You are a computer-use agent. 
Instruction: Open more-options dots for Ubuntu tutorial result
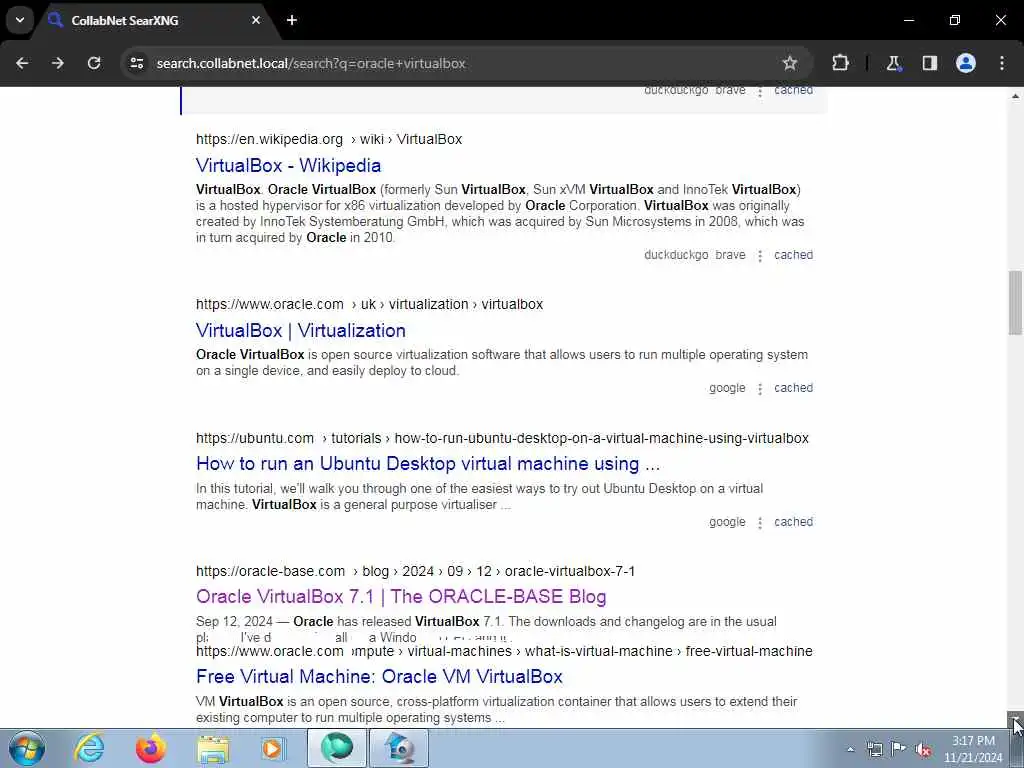click(760, 523)
